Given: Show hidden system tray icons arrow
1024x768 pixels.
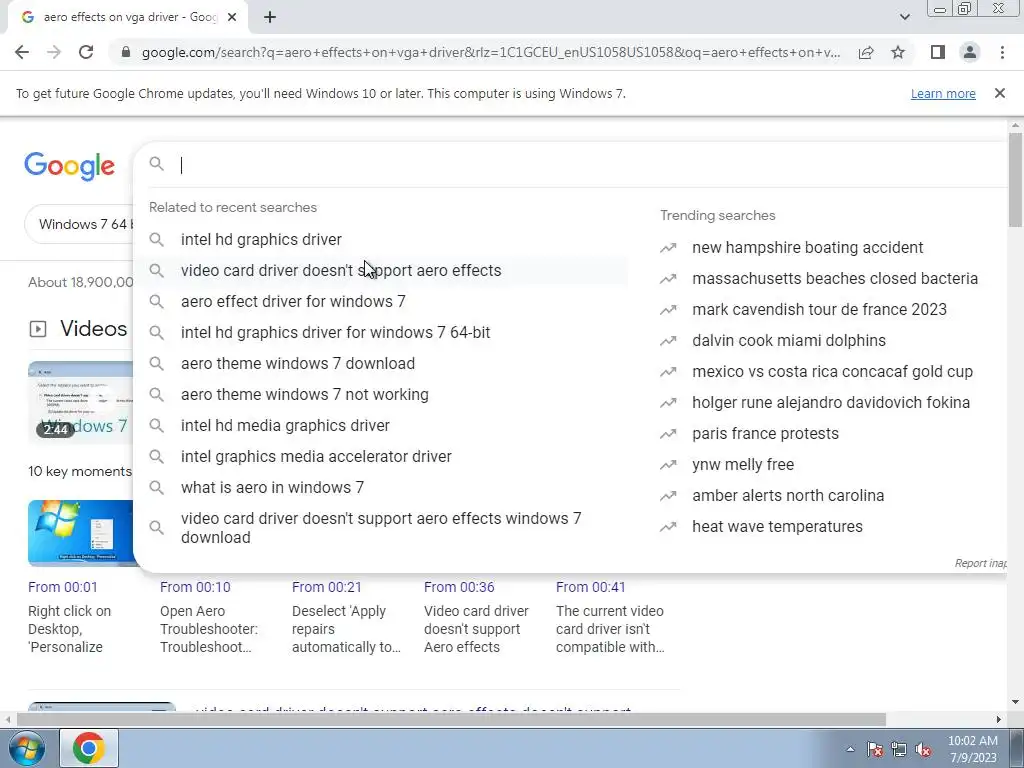Looking at the screenshot, I should [850, 749].
